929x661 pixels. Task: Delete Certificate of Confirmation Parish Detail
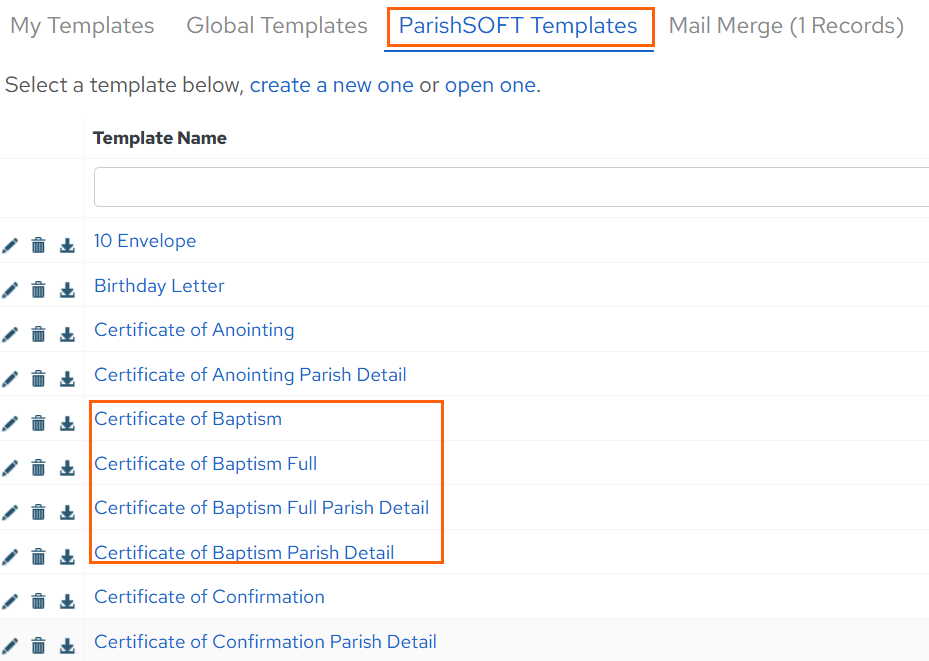(39, 646)
